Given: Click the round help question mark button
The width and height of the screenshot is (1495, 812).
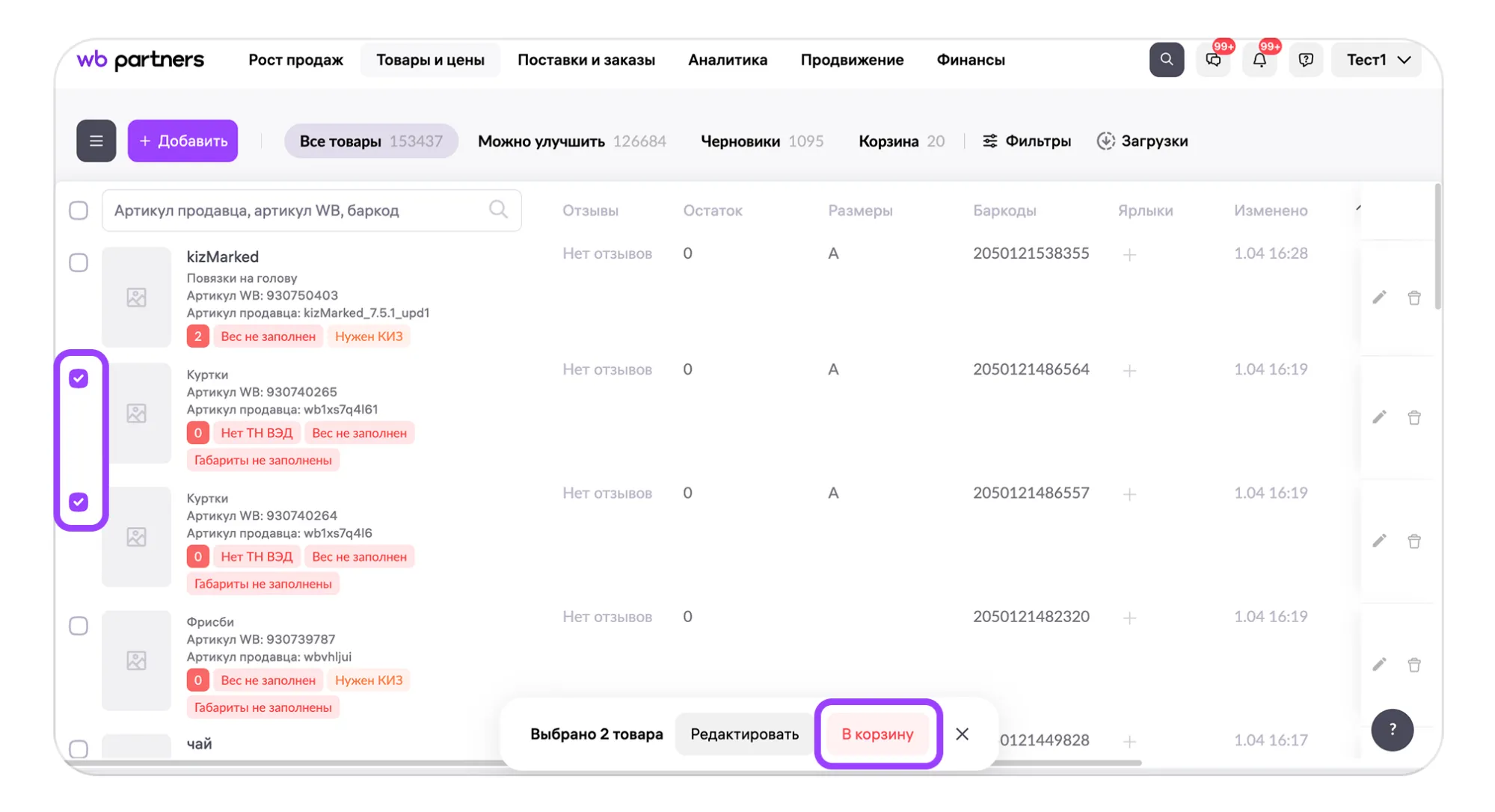Looking at the screenshot, I should point(1392,730).
